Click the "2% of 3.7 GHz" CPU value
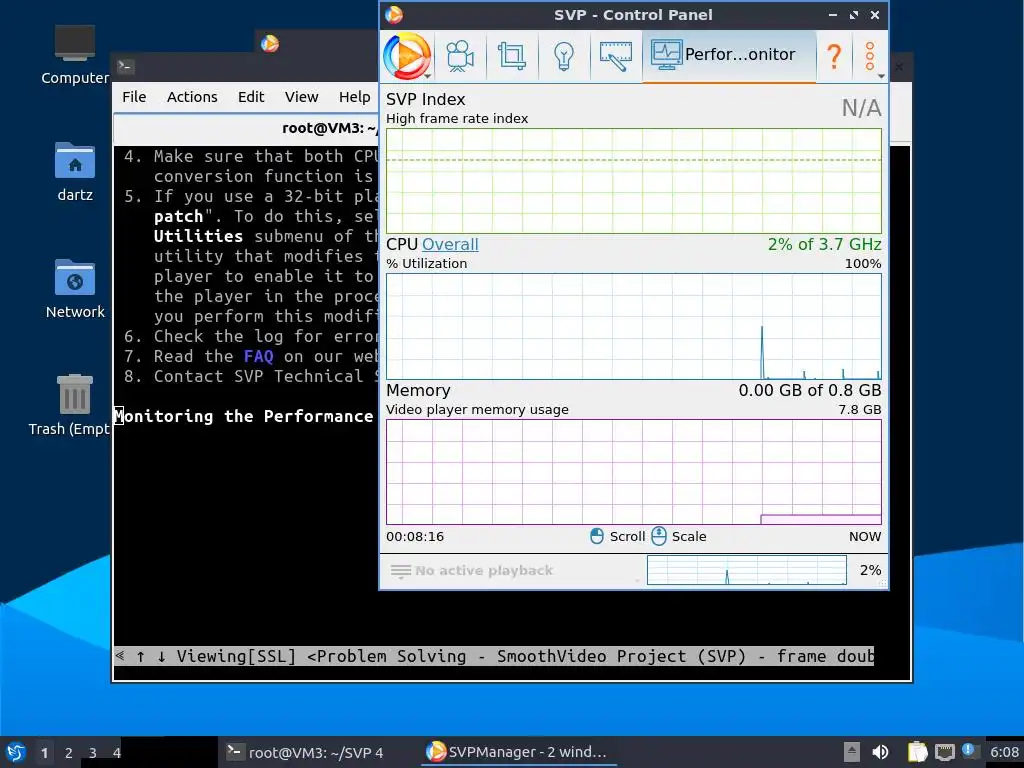The image size is (1024, 768). (x=824, y=244)
